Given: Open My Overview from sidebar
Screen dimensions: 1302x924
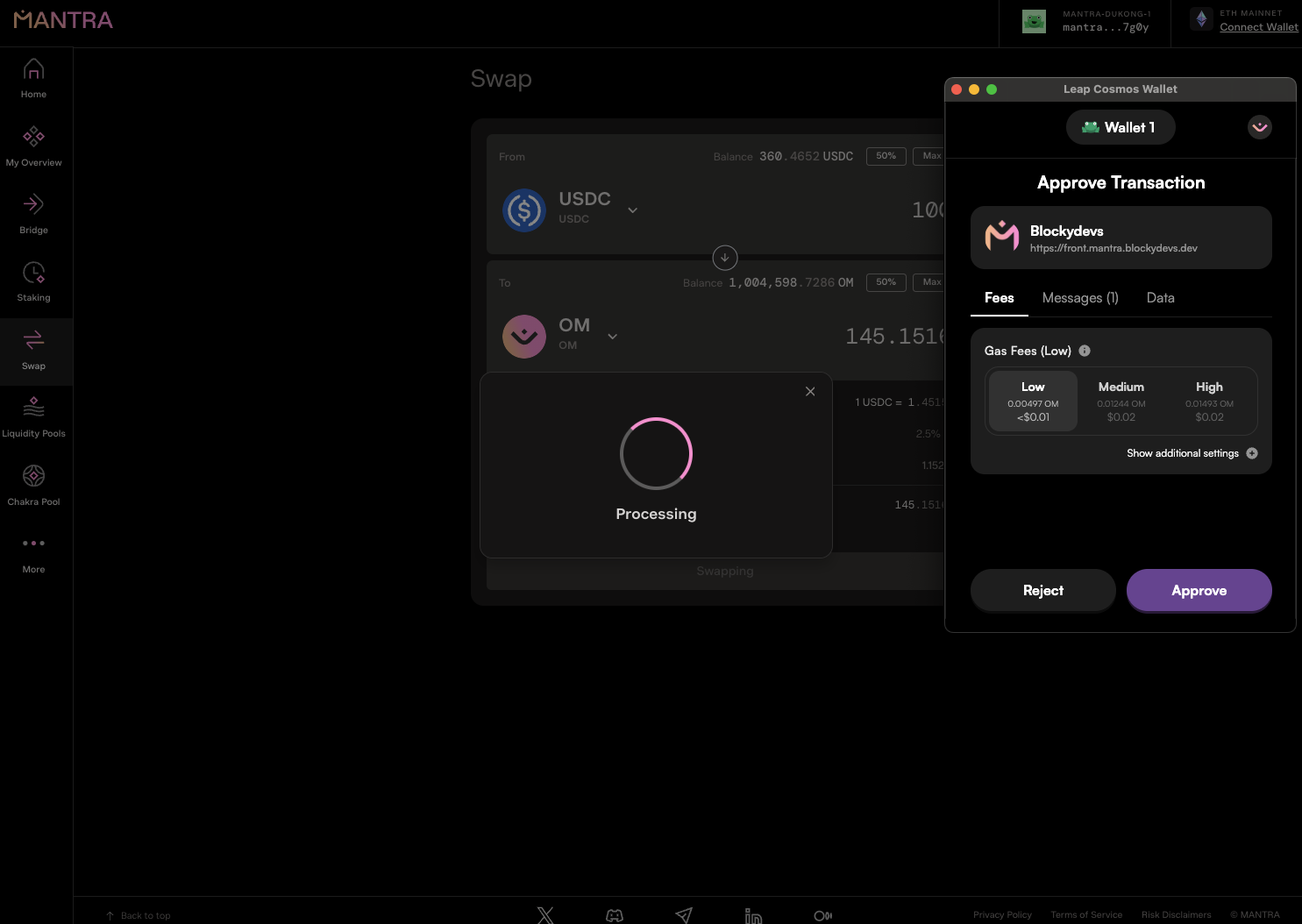Looking at the screenshot, I should [33, 137].
